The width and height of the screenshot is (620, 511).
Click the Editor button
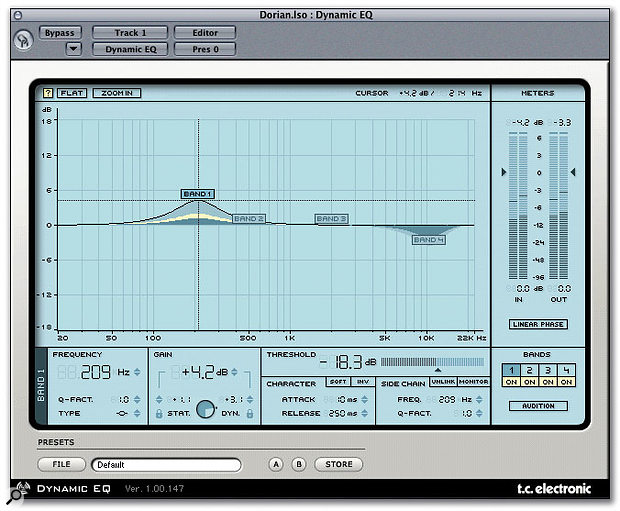(205, 33)
